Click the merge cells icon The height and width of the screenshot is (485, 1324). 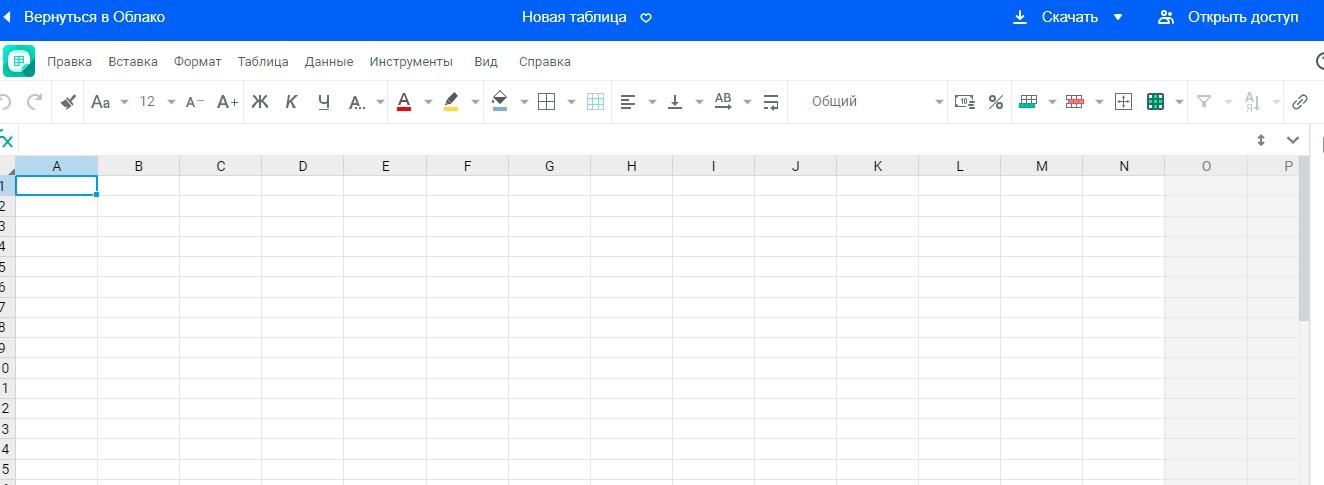[x=1123, y=101]
